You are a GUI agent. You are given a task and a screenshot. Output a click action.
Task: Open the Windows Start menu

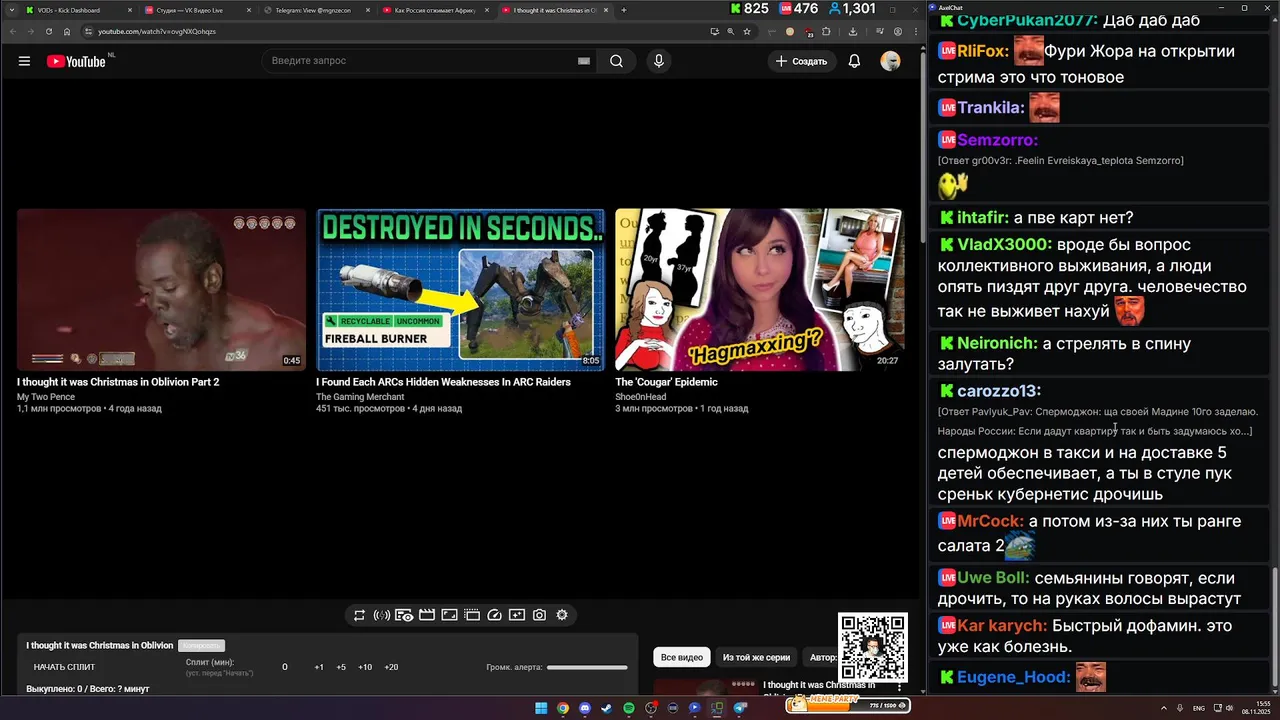[x=541, y=708]
